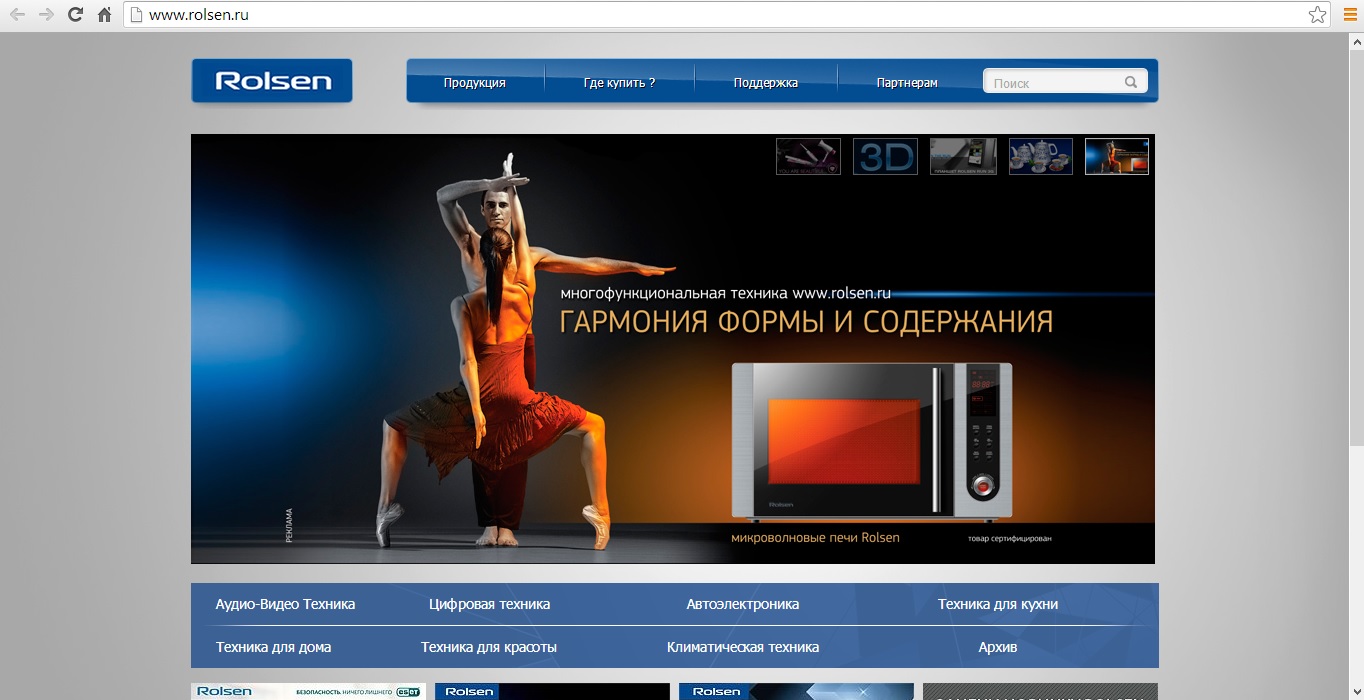This screenshot has height=700, width=1364.
Task: Reload the page with refresh icon
Action: point(75,15)
